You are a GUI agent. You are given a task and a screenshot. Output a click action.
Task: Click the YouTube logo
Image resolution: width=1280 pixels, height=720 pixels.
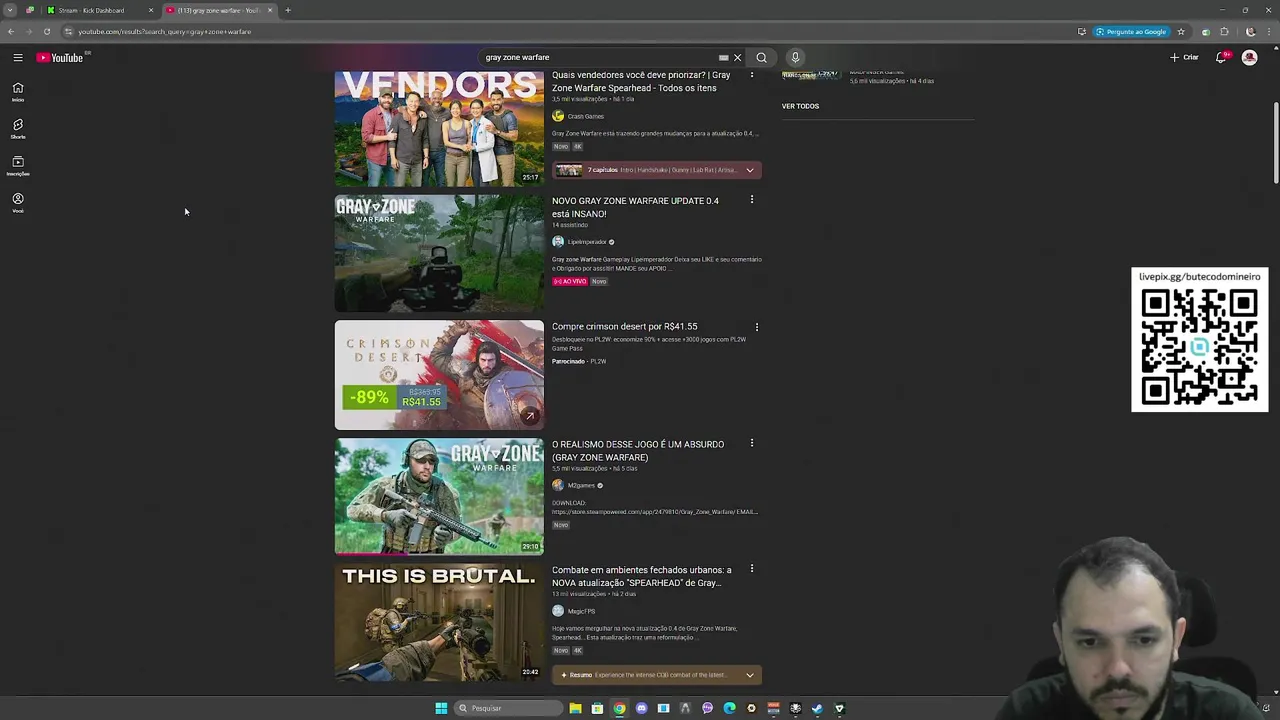[x=60, y=58]
